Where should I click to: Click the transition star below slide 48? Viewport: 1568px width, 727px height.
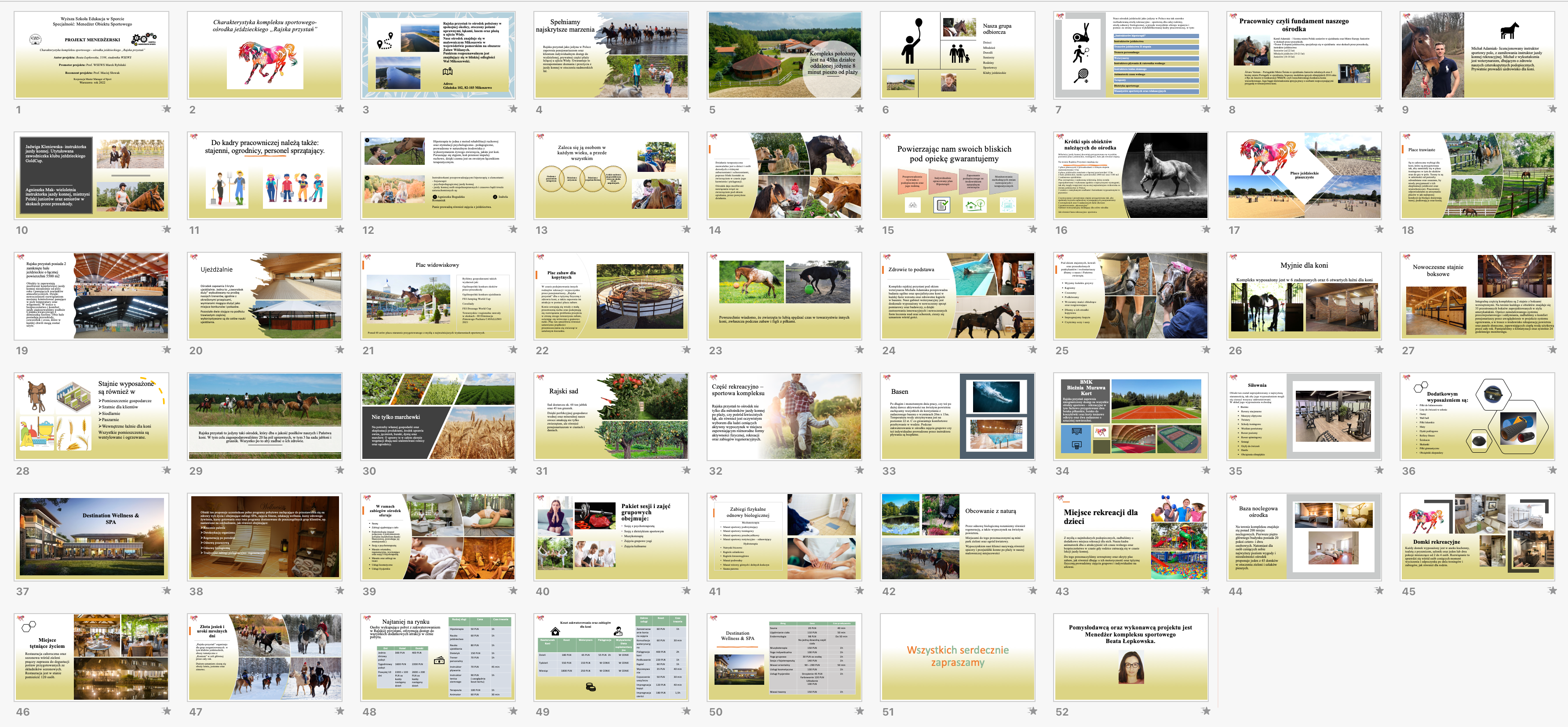tap(513, 711)
